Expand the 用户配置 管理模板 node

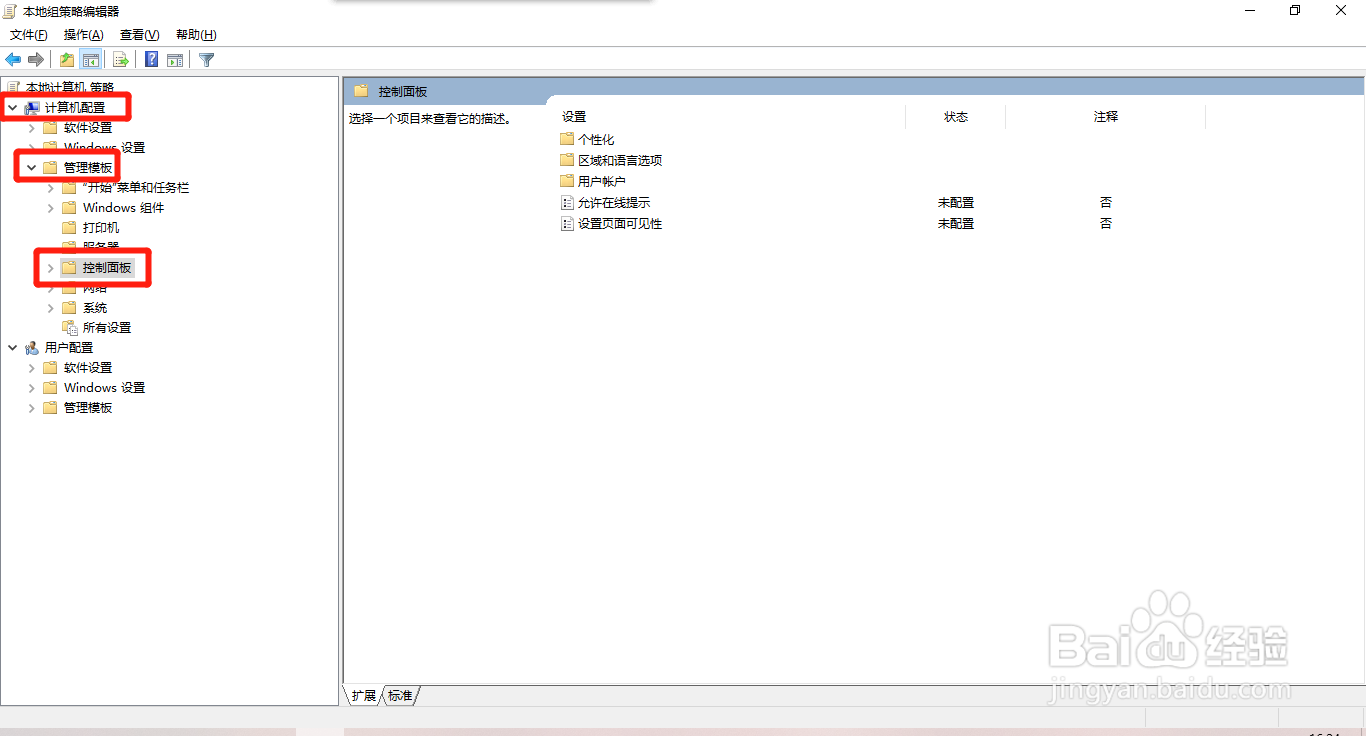[x=31, y=407]
